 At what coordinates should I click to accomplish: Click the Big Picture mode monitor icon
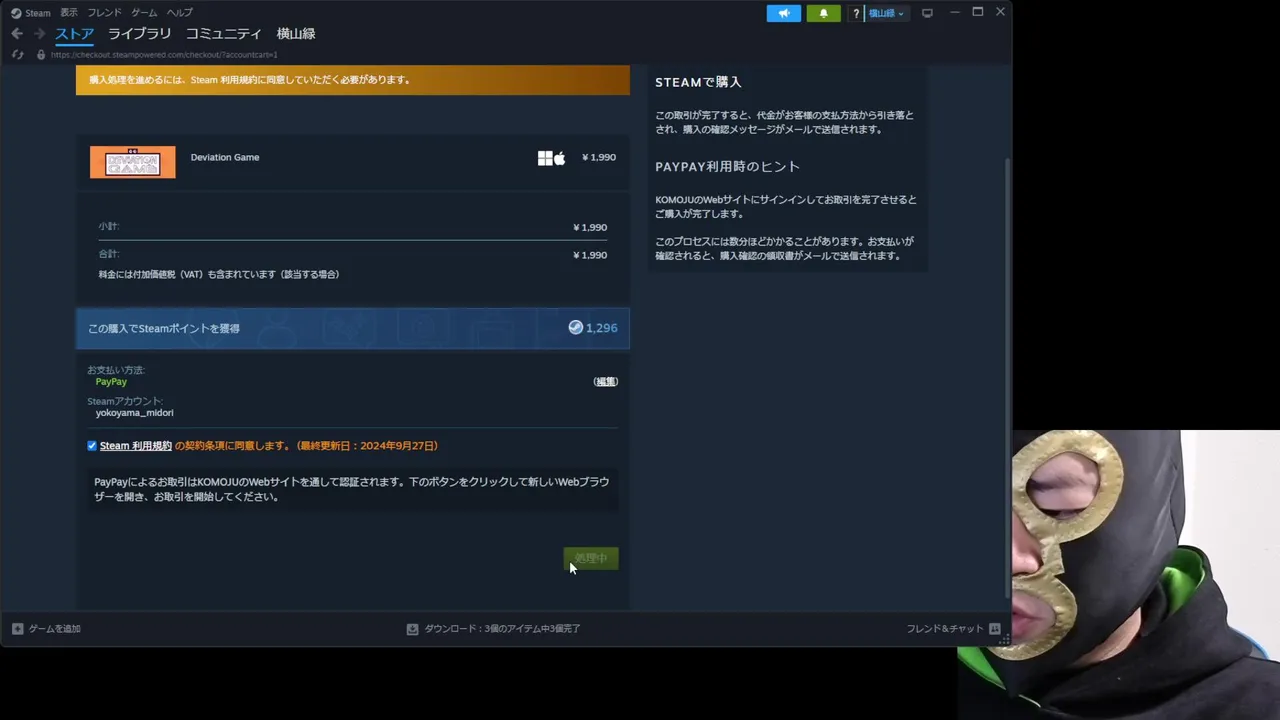(x=927, y=13)
